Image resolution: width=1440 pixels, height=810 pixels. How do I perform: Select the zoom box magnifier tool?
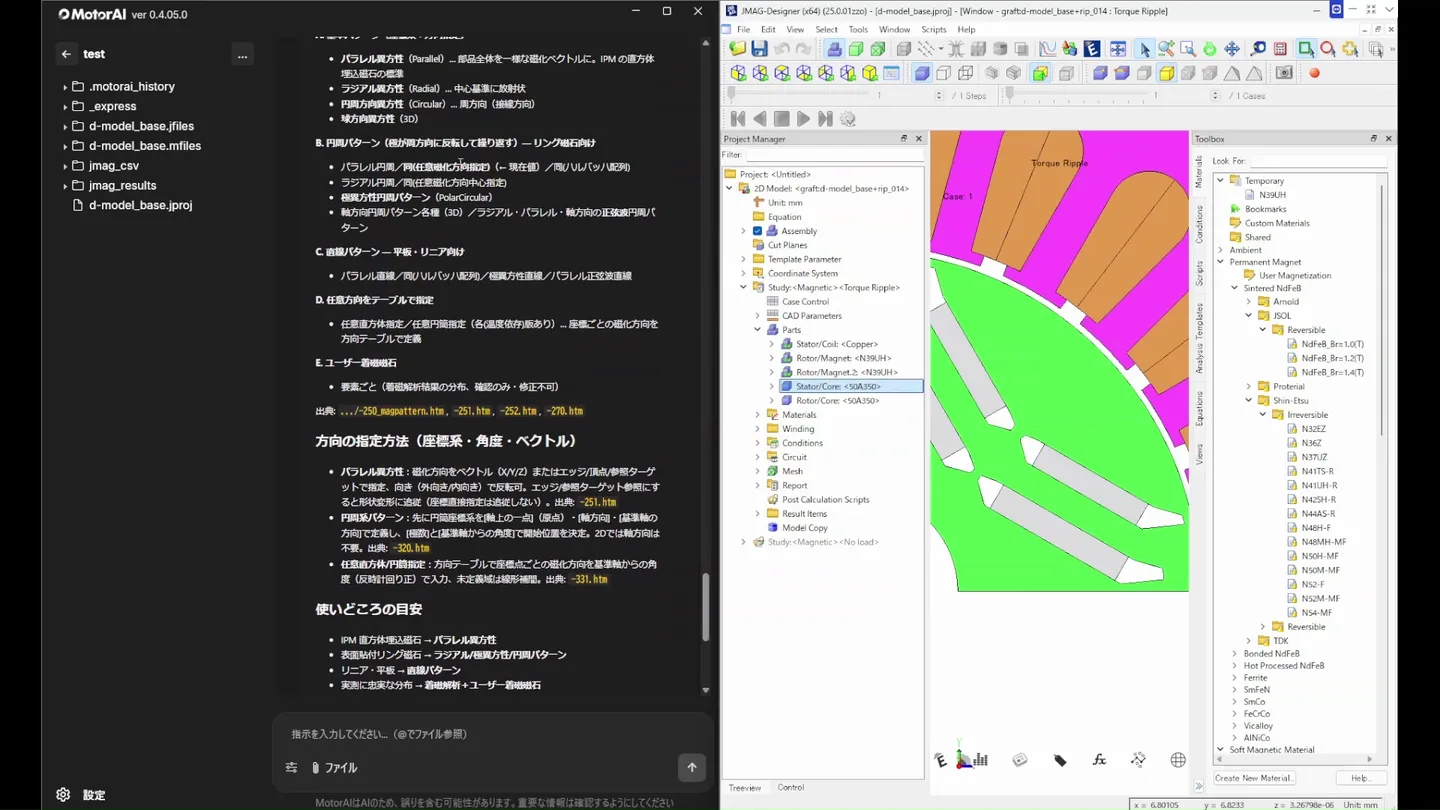click(1188, 49)
